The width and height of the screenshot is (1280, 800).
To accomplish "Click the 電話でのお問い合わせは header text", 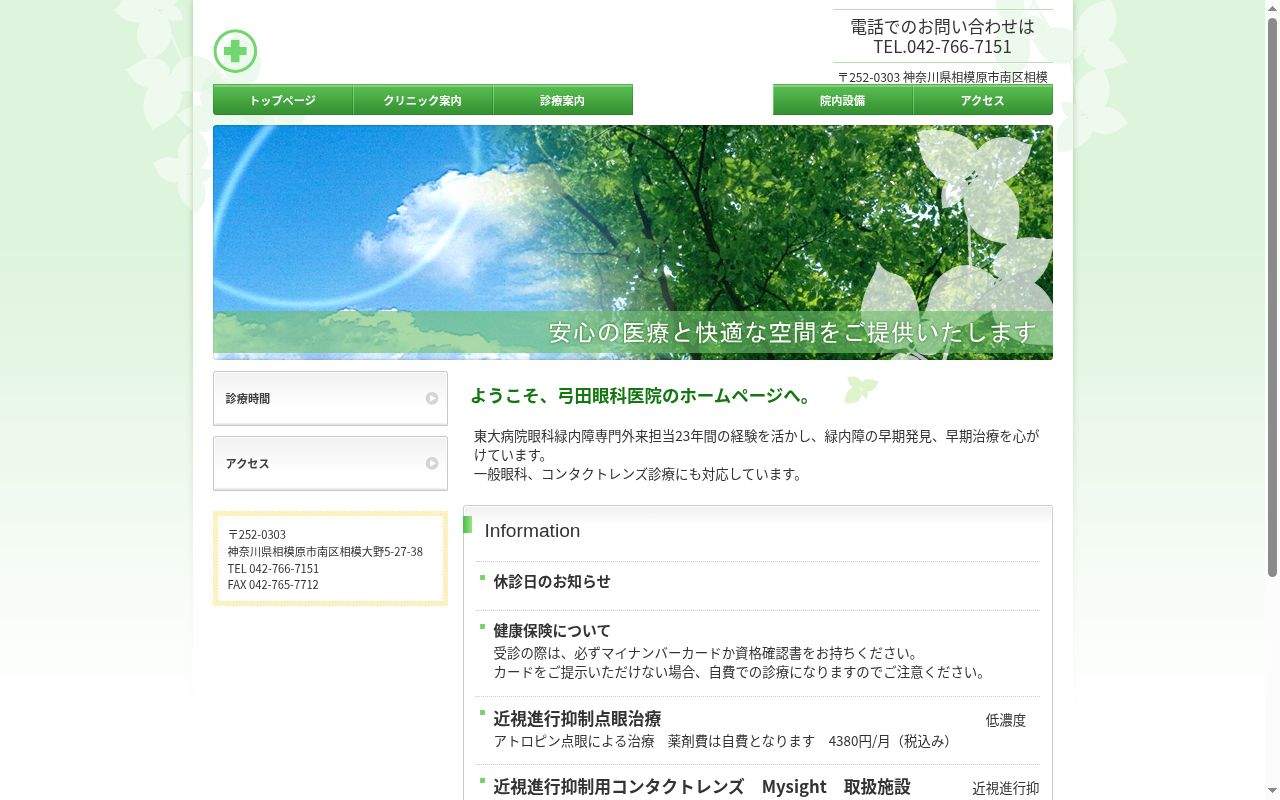I will pos(942,26).
